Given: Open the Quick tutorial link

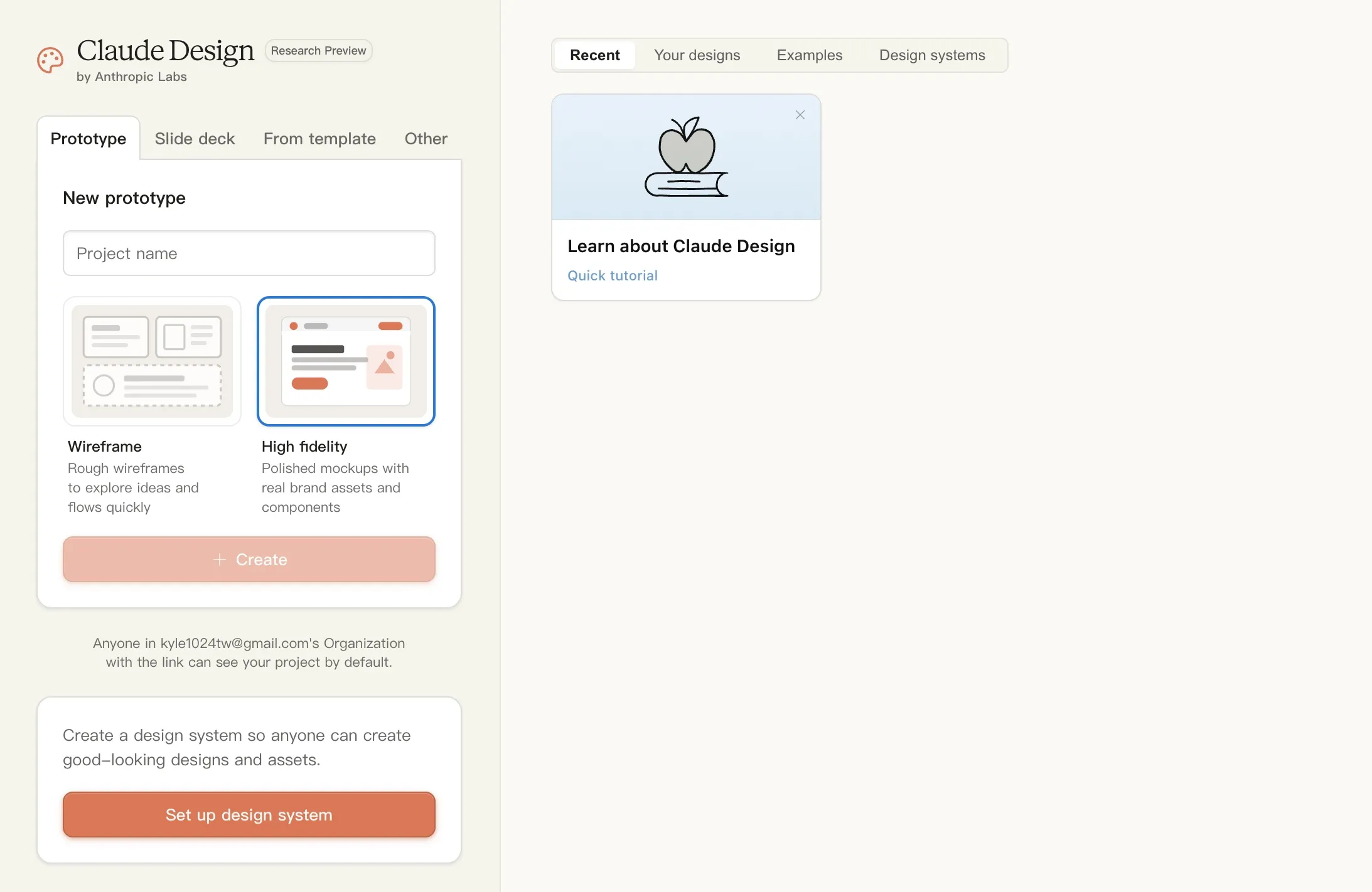Looking at the screenshot, I should 613,275.
